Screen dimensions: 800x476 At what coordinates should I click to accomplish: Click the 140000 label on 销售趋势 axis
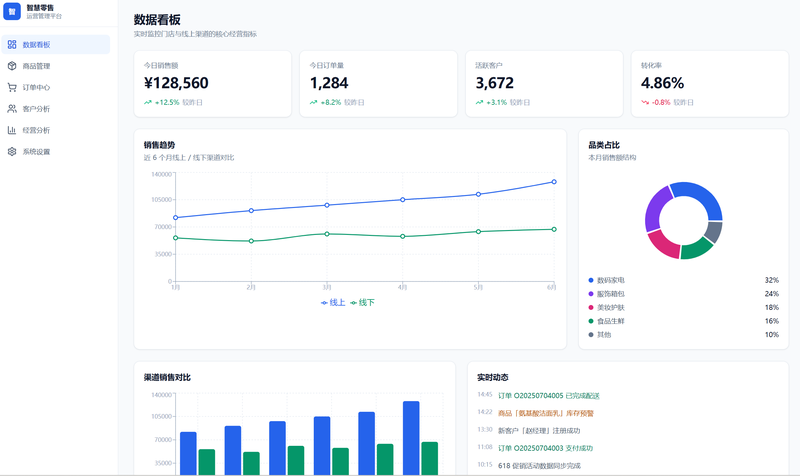click(x=161, y=174)
